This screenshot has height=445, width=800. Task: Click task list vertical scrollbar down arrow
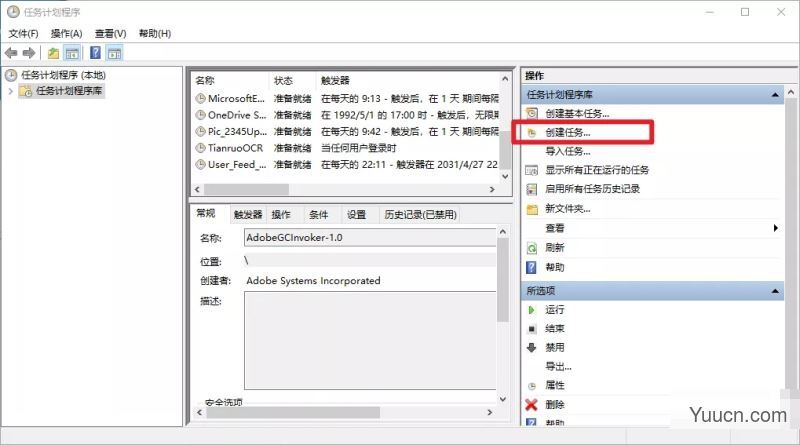click(505, 177)
